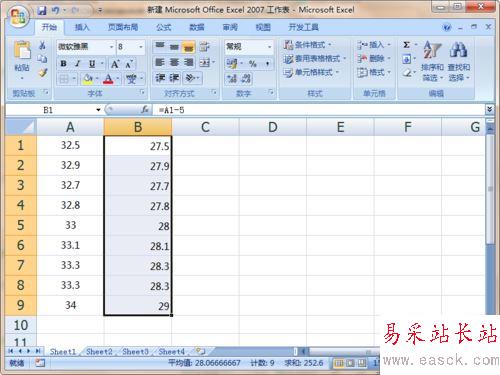Apply comma style
Viewport: 500px width, 375px height.
(267, 63)
